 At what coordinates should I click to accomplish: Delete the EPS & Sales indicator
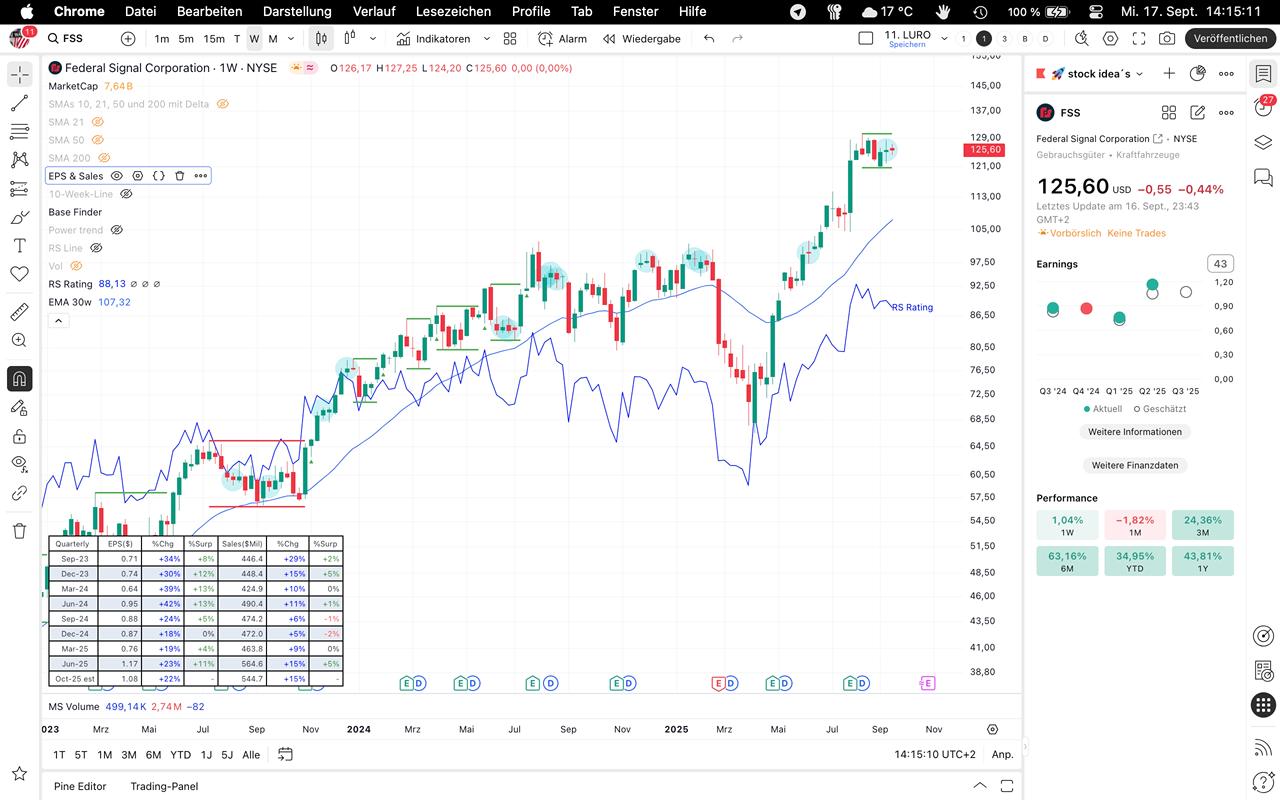(x=180, y=176)
